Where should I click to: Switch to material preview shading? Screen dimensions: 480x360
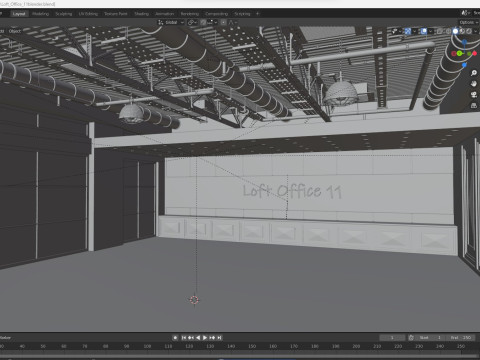(x=462, y=31)
